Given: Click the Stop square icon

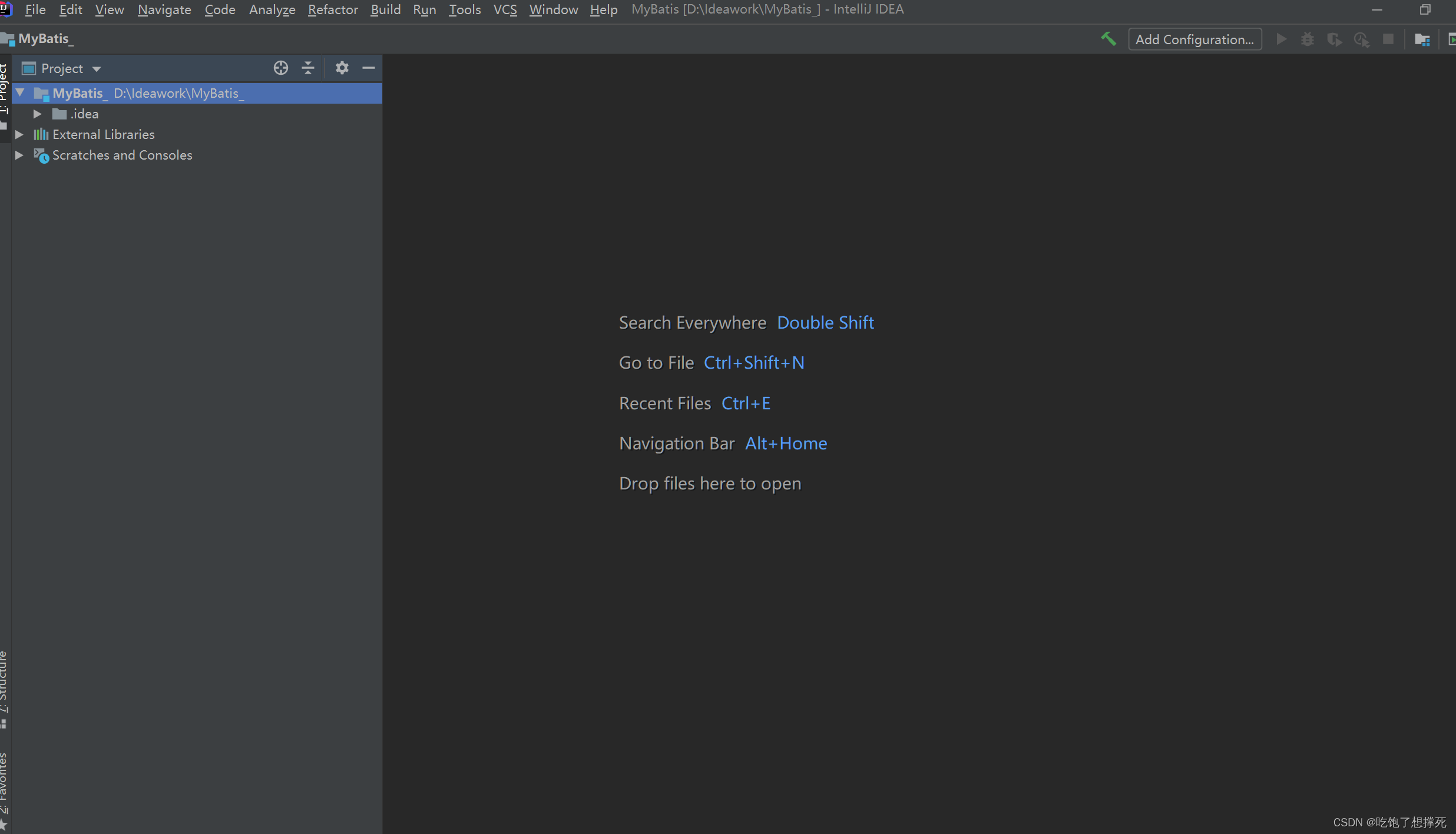Looking at the screenshot, I should tap(1388, 39).
